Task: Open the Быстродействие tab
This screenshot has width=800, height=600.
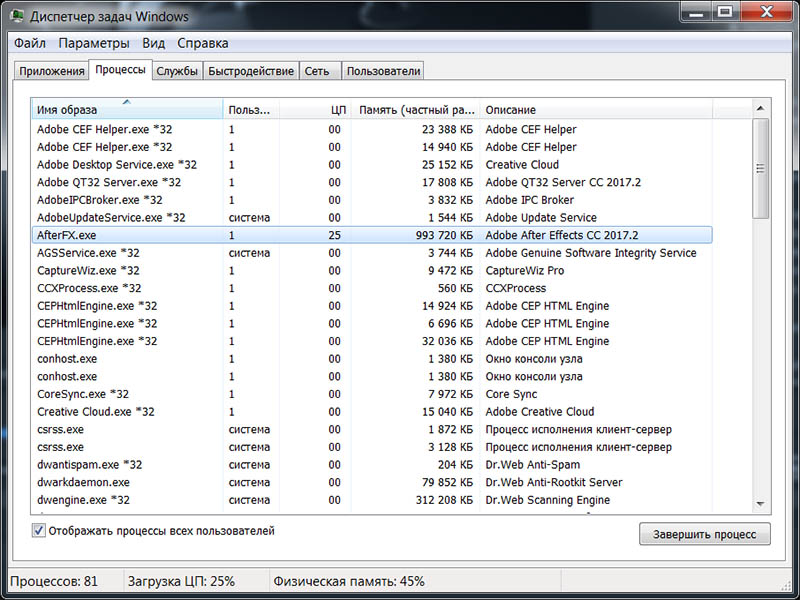Action: click(251, 71)
